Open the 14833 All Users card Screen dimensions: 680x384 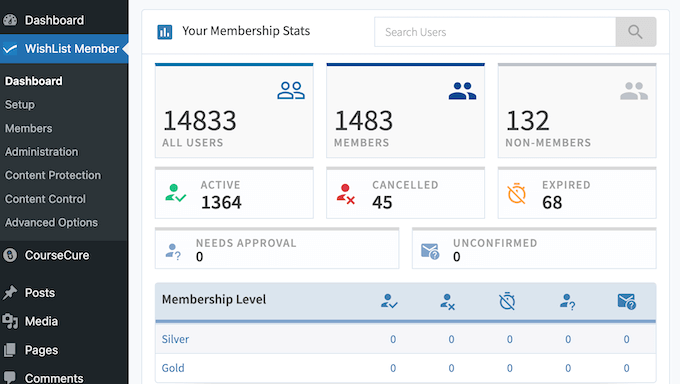coord(234,111)
